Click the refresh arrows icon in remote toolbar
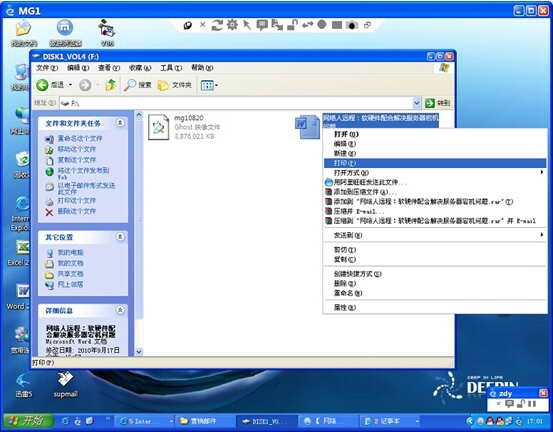Viewport: 553px width, 432px height. point(217,25)
